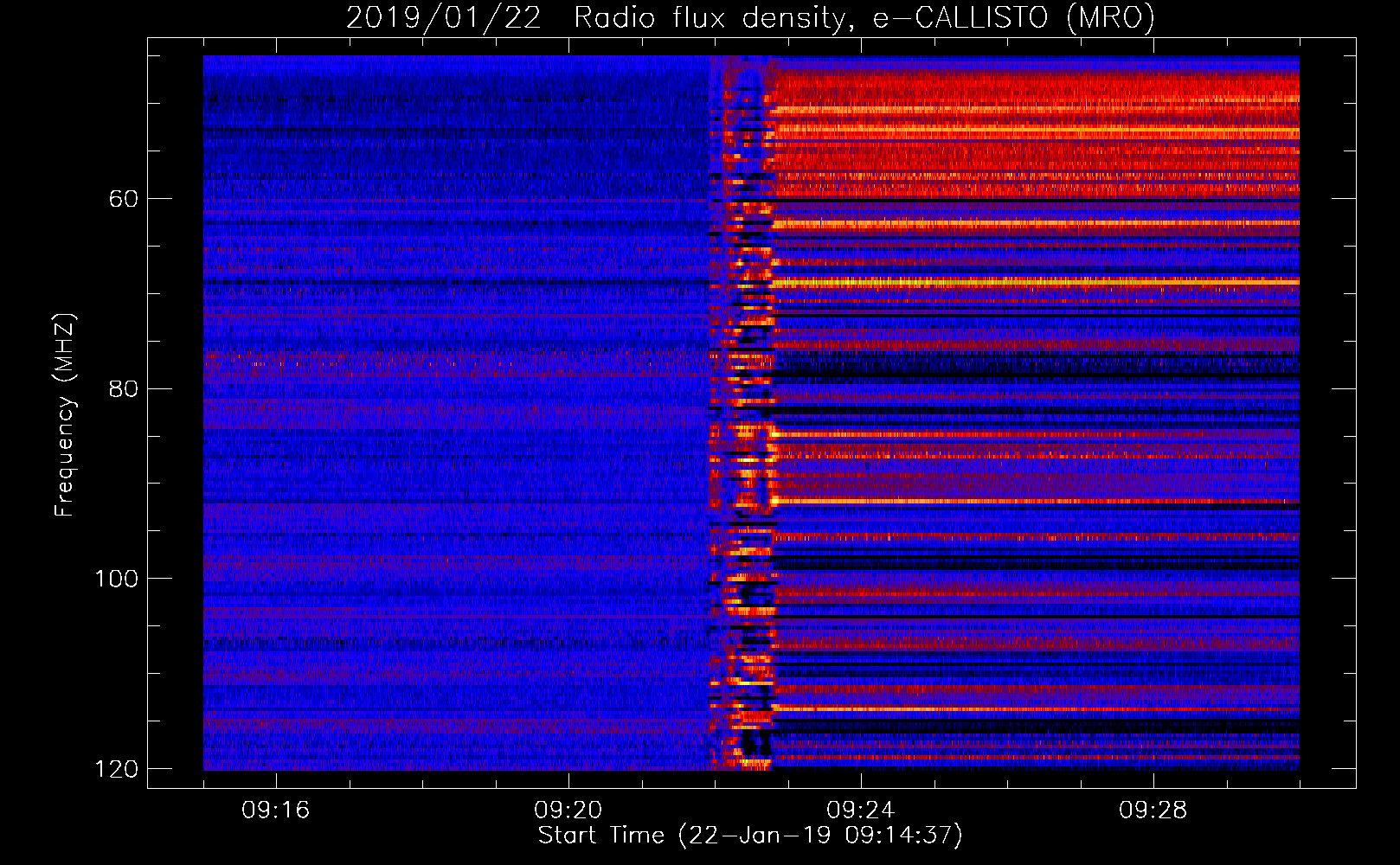Click the '80' frequency tick label
Viewport: 1400px width, 865px height.
point(124,388)
